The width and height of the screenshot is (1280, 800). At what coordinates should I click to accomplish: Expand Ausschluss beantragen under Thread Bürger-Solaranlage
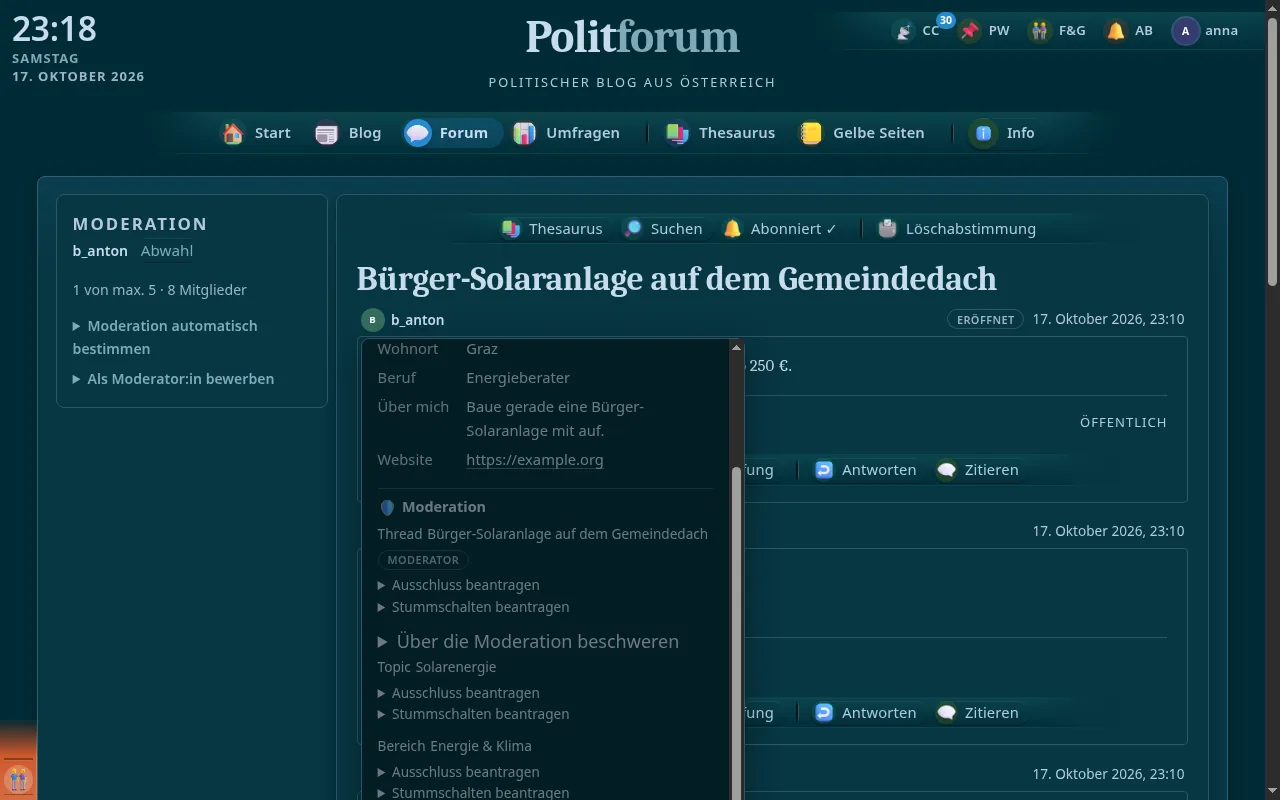tap(458, 585)
